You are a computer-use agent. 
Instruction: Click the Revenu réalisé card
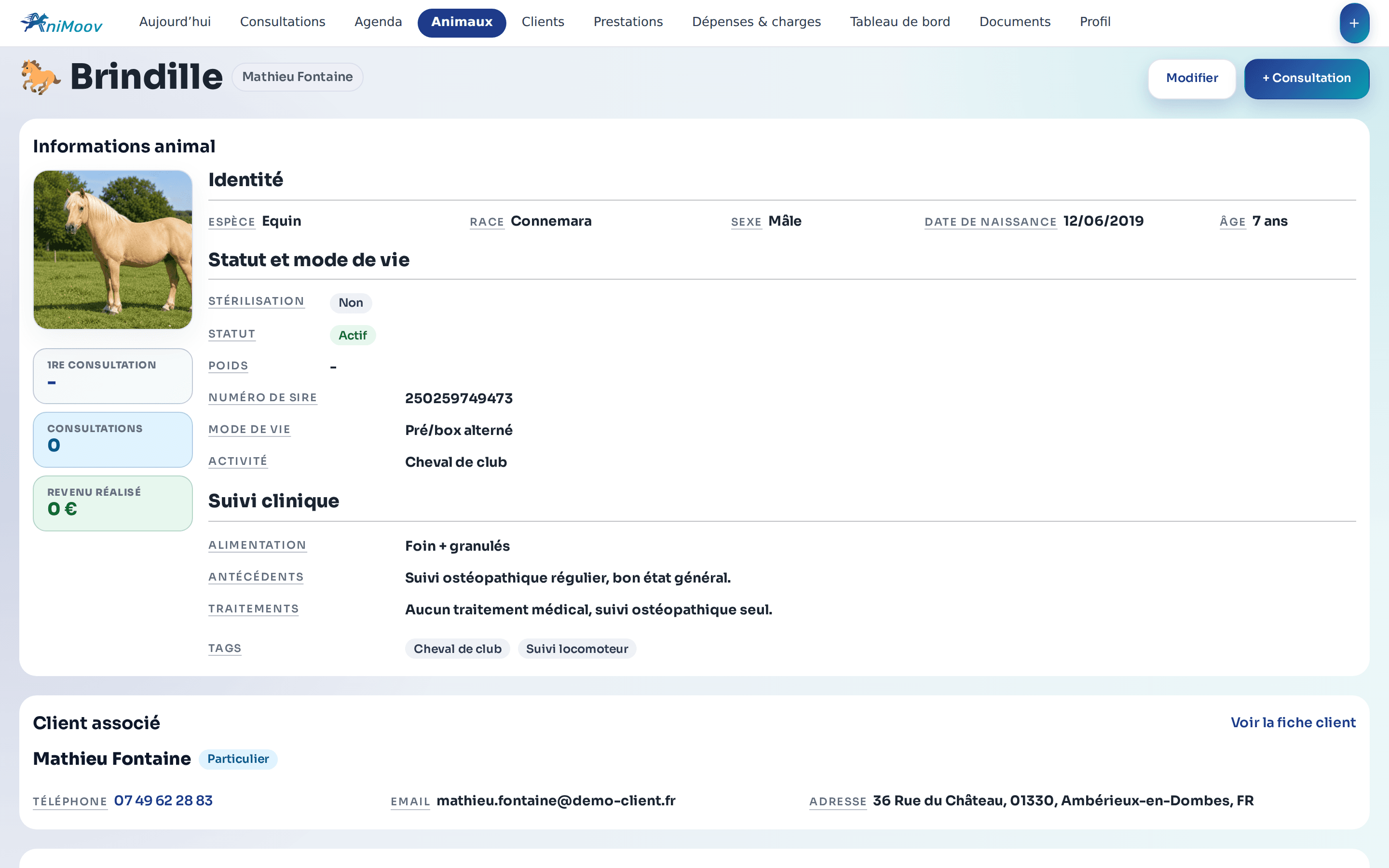112,503
